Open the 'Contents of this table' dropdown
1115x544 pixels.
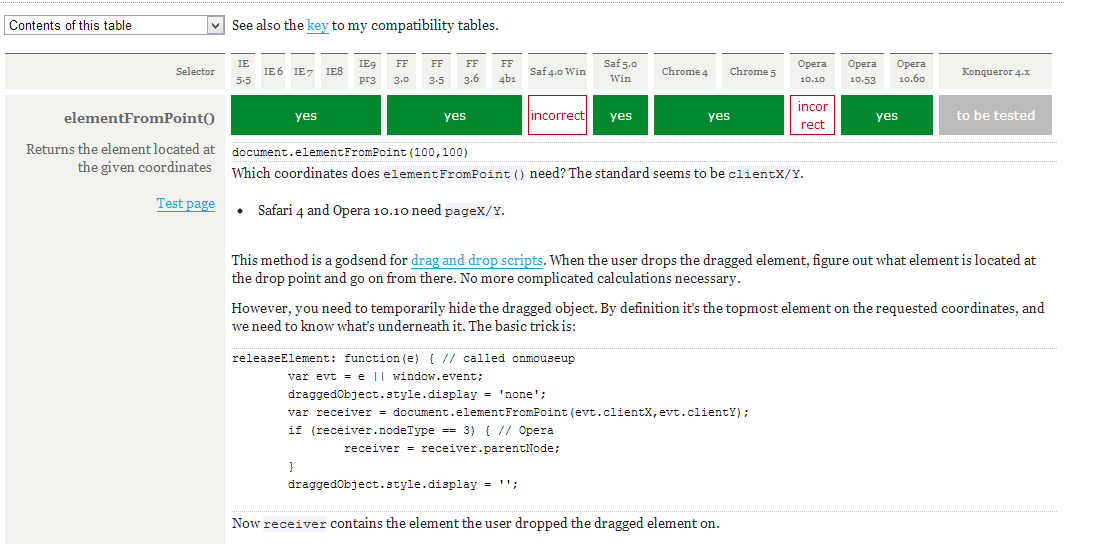click(x=114, y=26)
